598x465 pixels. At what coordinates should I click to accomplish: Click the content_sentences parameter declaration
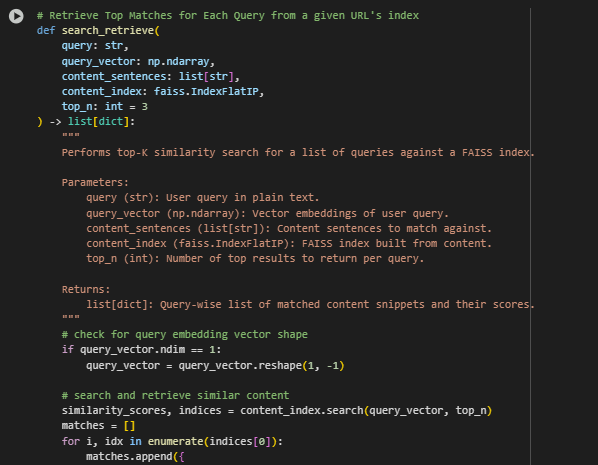[151, 76]
